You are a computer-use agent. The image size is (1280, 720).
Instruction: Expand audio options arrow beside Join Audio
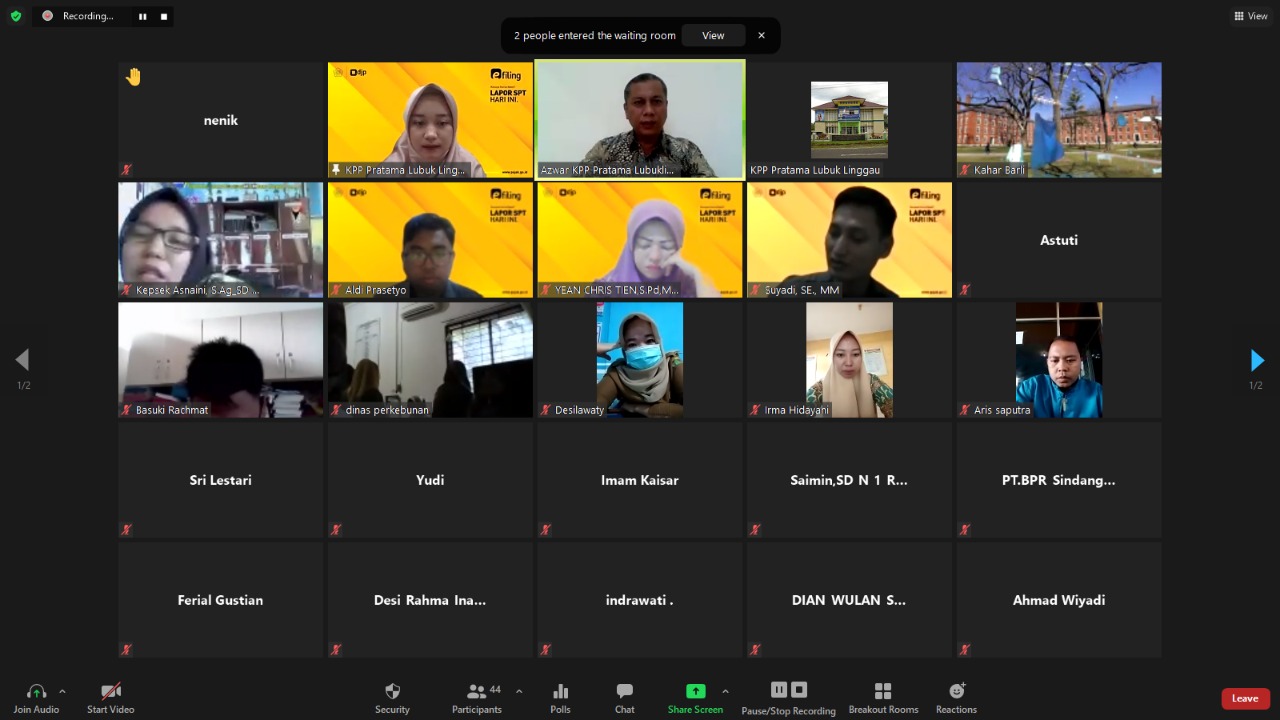(62, 691)
